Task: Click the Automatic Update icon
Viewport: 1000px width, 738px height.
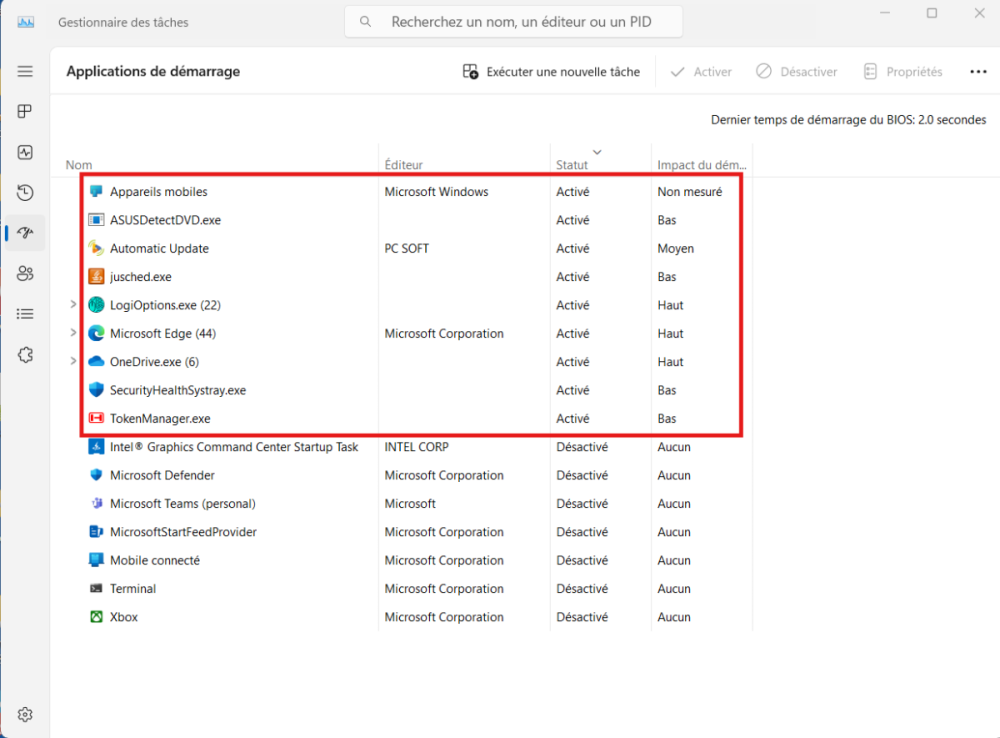Action: click(96, 248)
